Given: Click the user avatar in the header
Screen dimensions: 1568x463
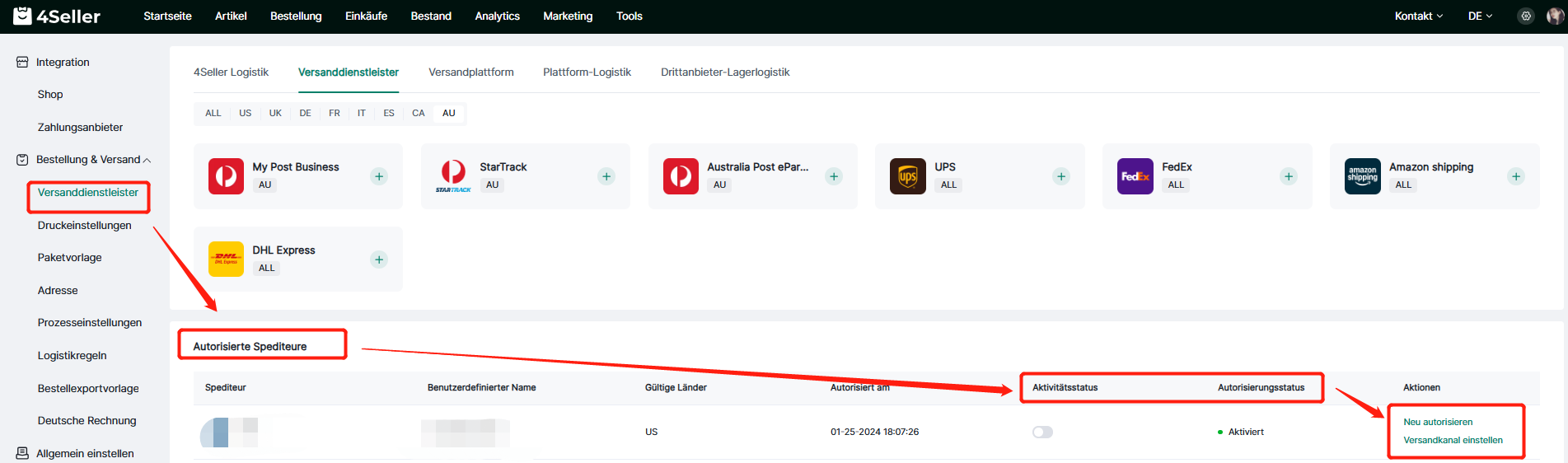Looking at the screenshot, I should click(x=1555, y=16).
